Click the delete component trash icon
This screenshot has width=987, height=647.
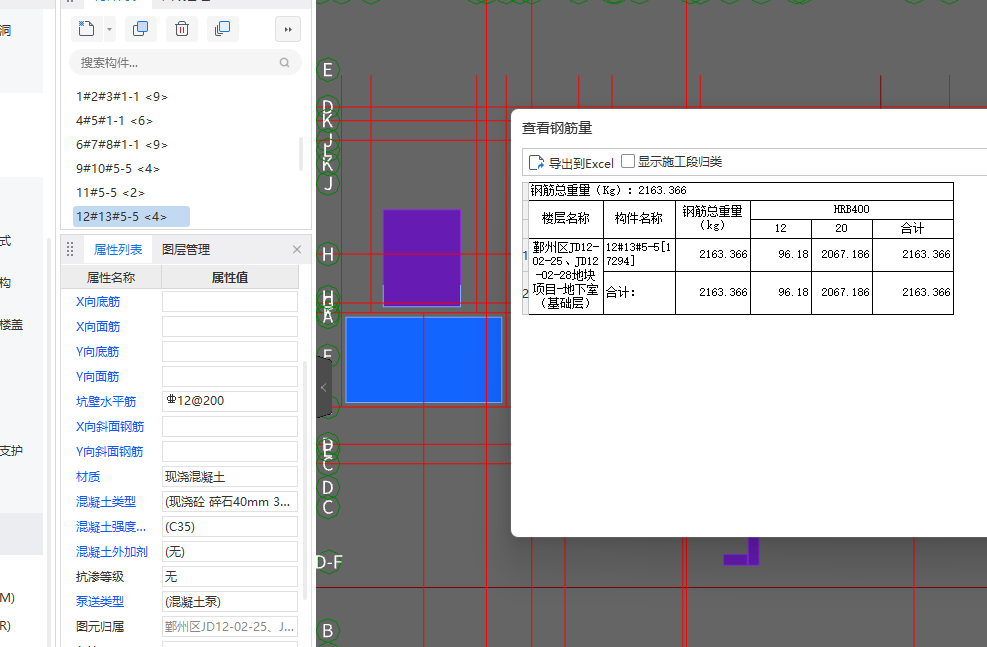[182, 29]
